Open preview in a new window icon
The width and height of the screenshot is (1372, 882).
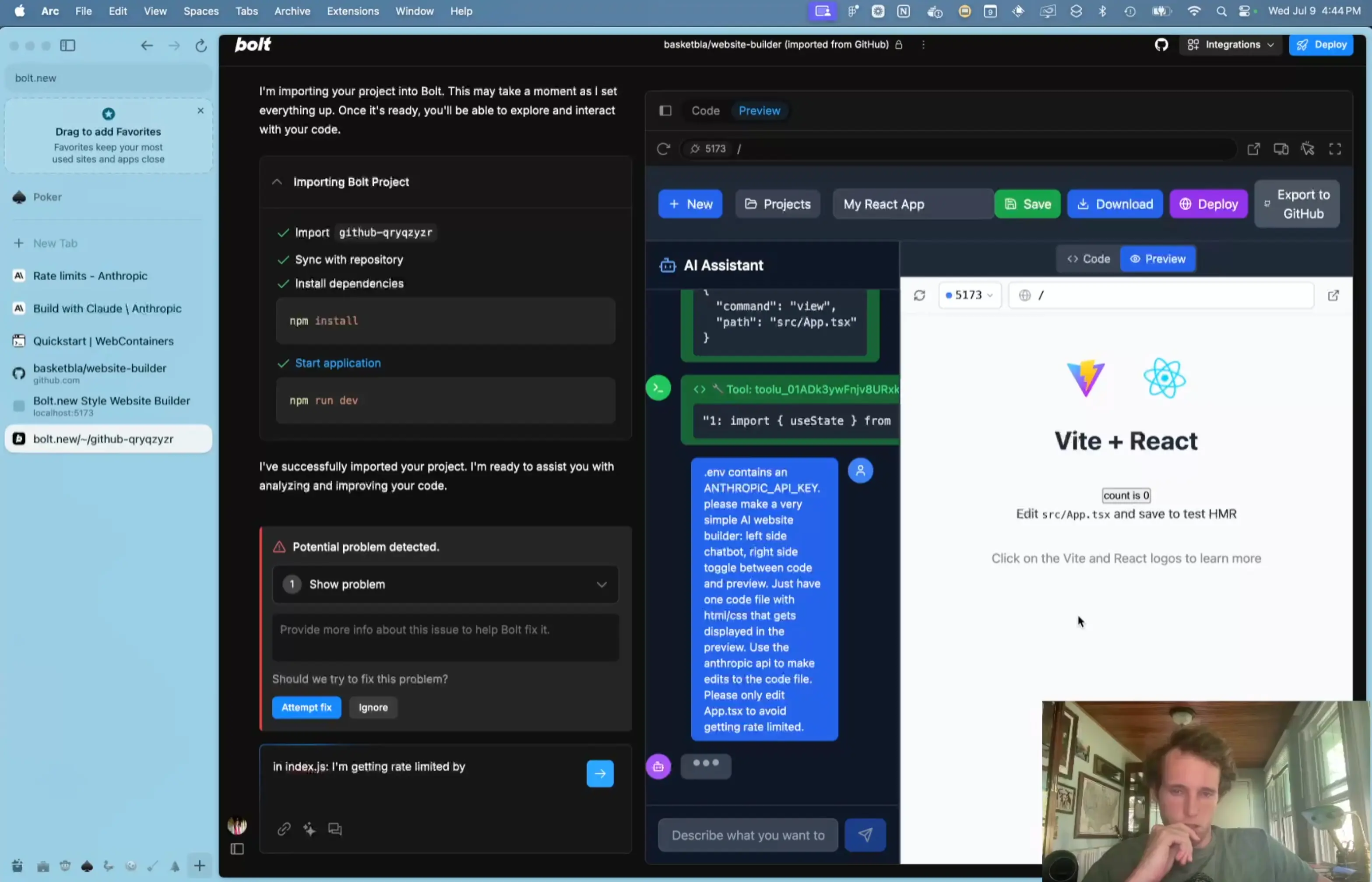(1253, 149)
